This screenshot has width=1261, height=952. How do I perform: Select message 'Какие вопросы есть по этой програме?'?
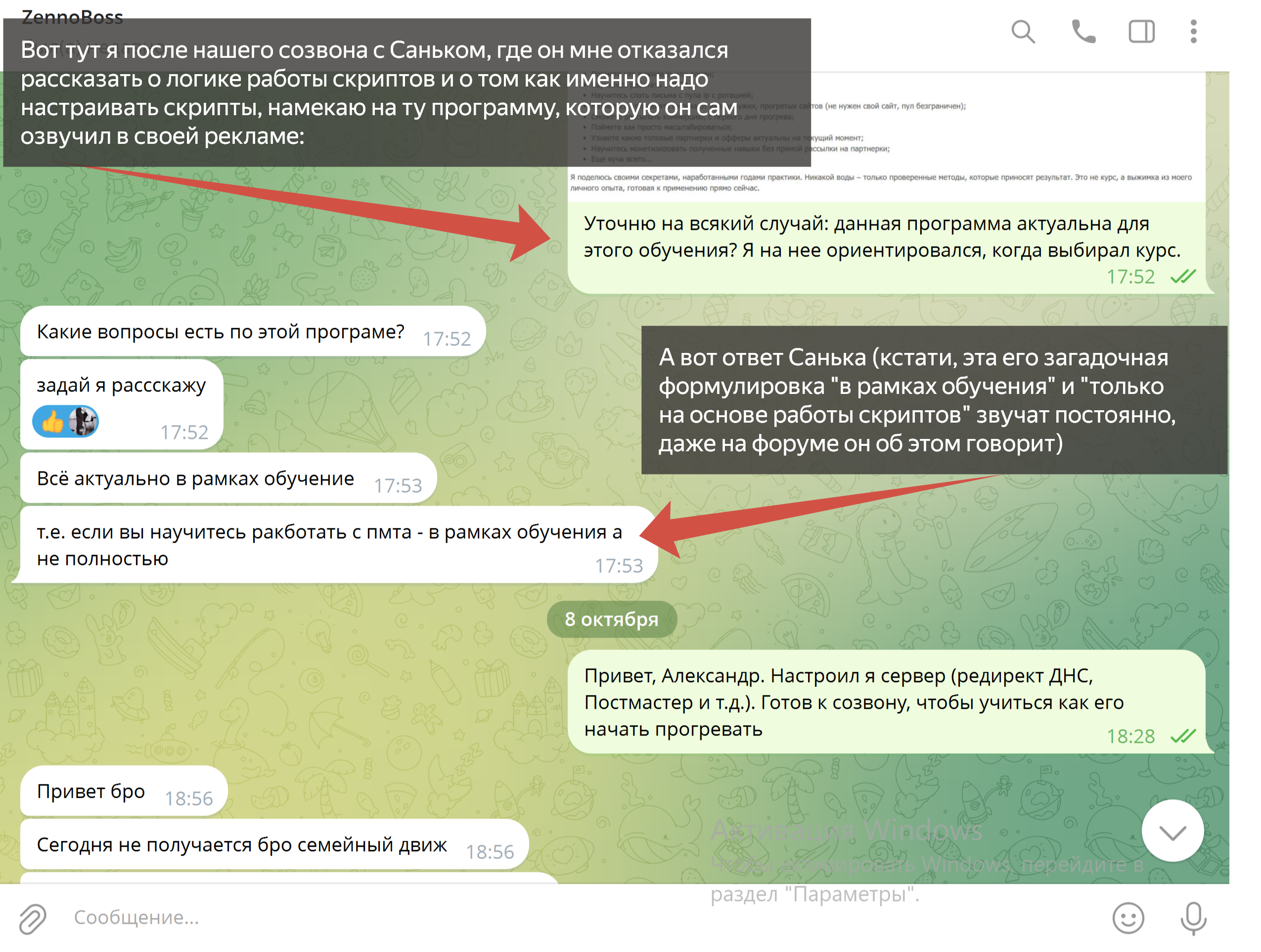(x=220, y=332)
